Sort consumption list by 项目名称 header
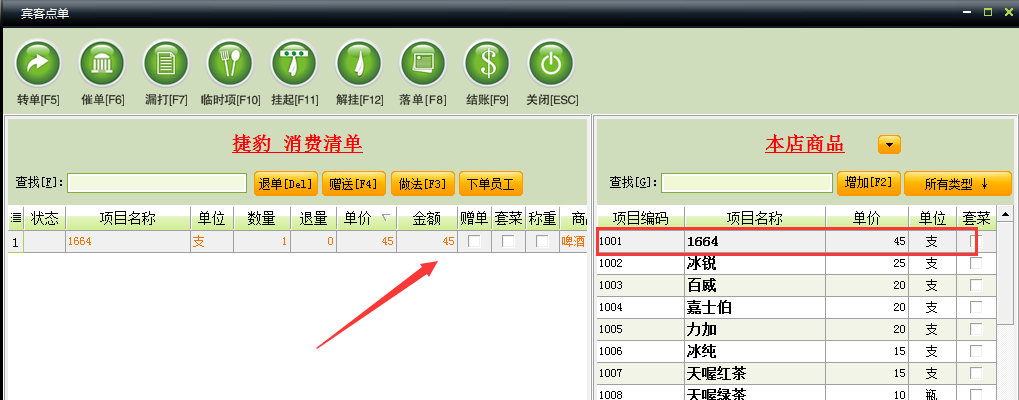 (x=127, y=218)
